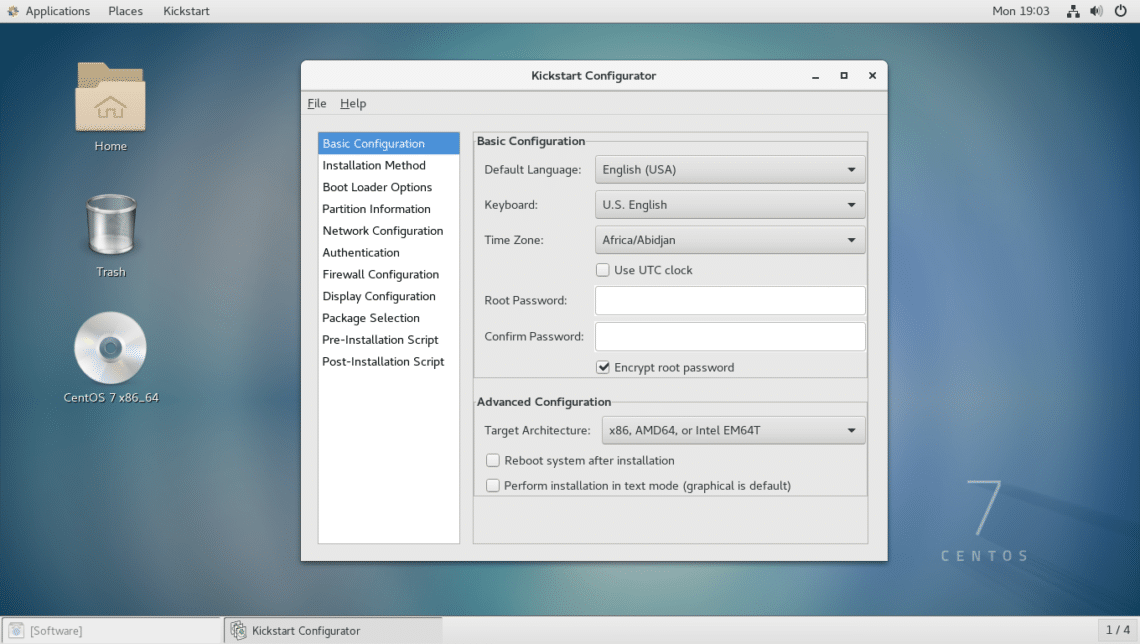Click the Root Password field
Viewport: 1140px width, 644px height.
[730, 301]
